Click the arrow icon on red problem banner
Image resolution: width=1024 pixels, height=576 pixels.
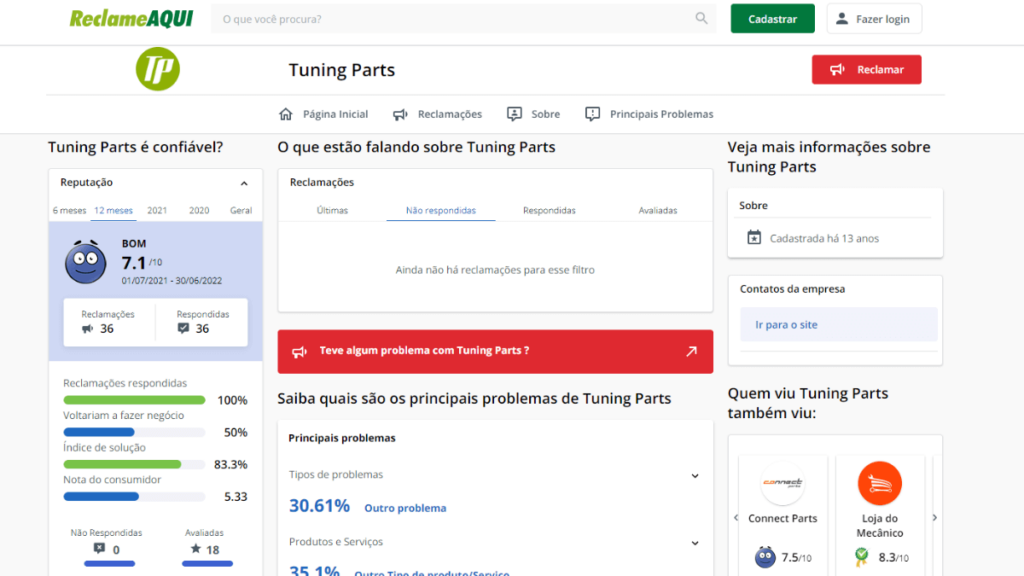pyautogui.click(x=691, y=351)
